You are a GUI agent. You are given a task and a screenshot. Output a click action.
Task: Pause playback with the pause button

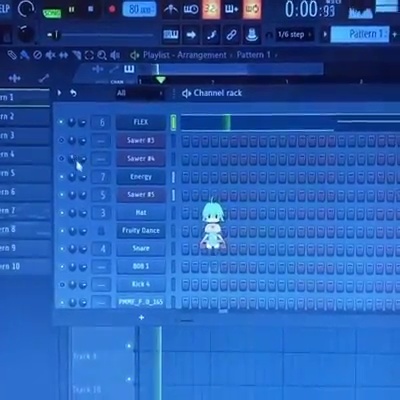coord(72,10)
